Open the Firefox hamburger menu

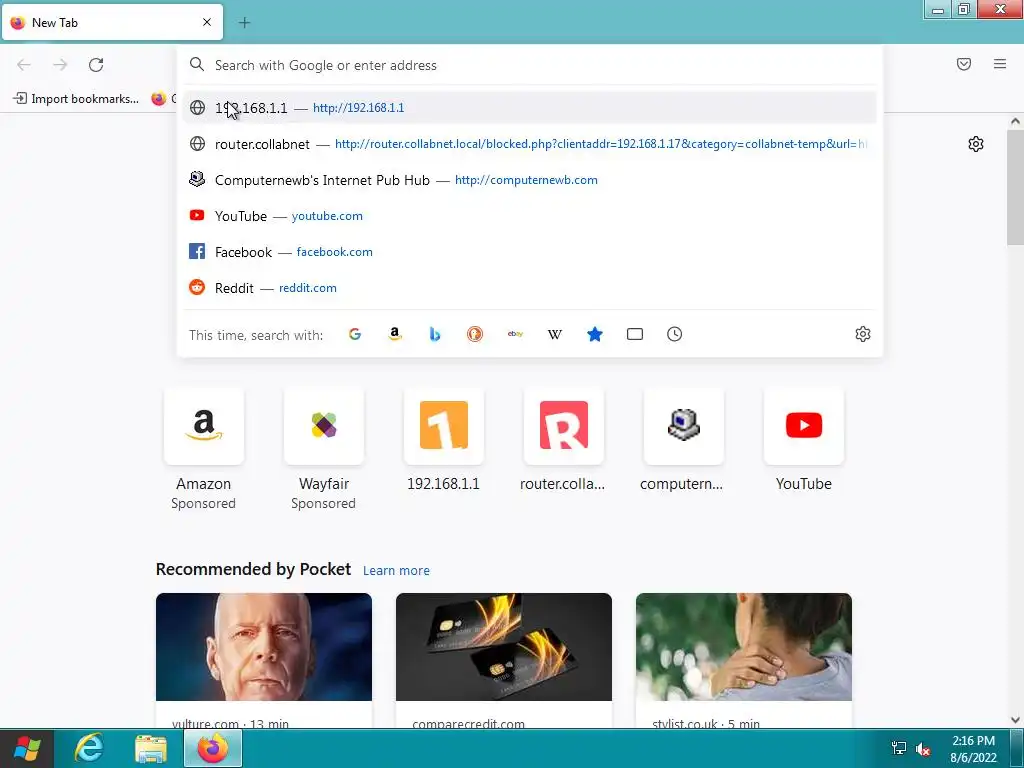[x=1000, y=64]
